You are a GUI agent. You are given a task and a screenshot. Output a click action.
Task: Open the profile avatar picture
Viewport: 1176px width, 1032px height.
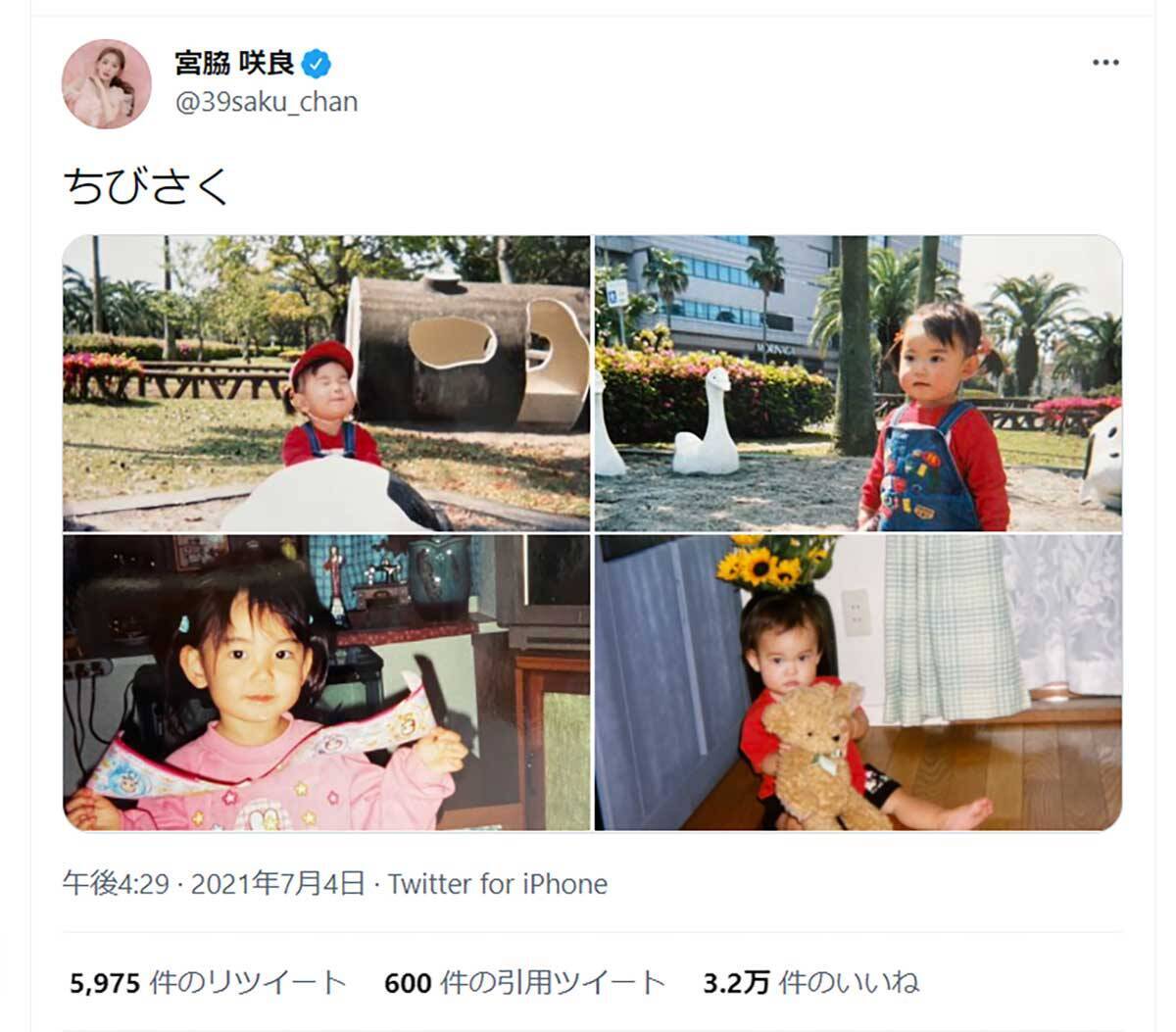107,84
